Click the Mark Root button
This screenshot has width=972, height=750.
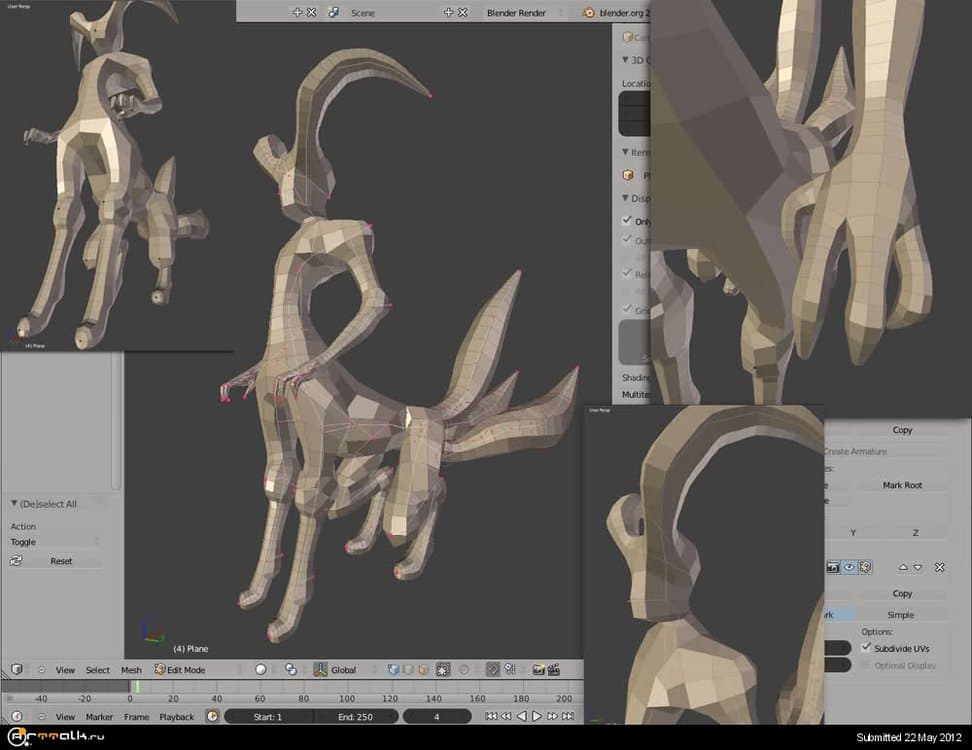pyautogui.click(x=902, y=485)
